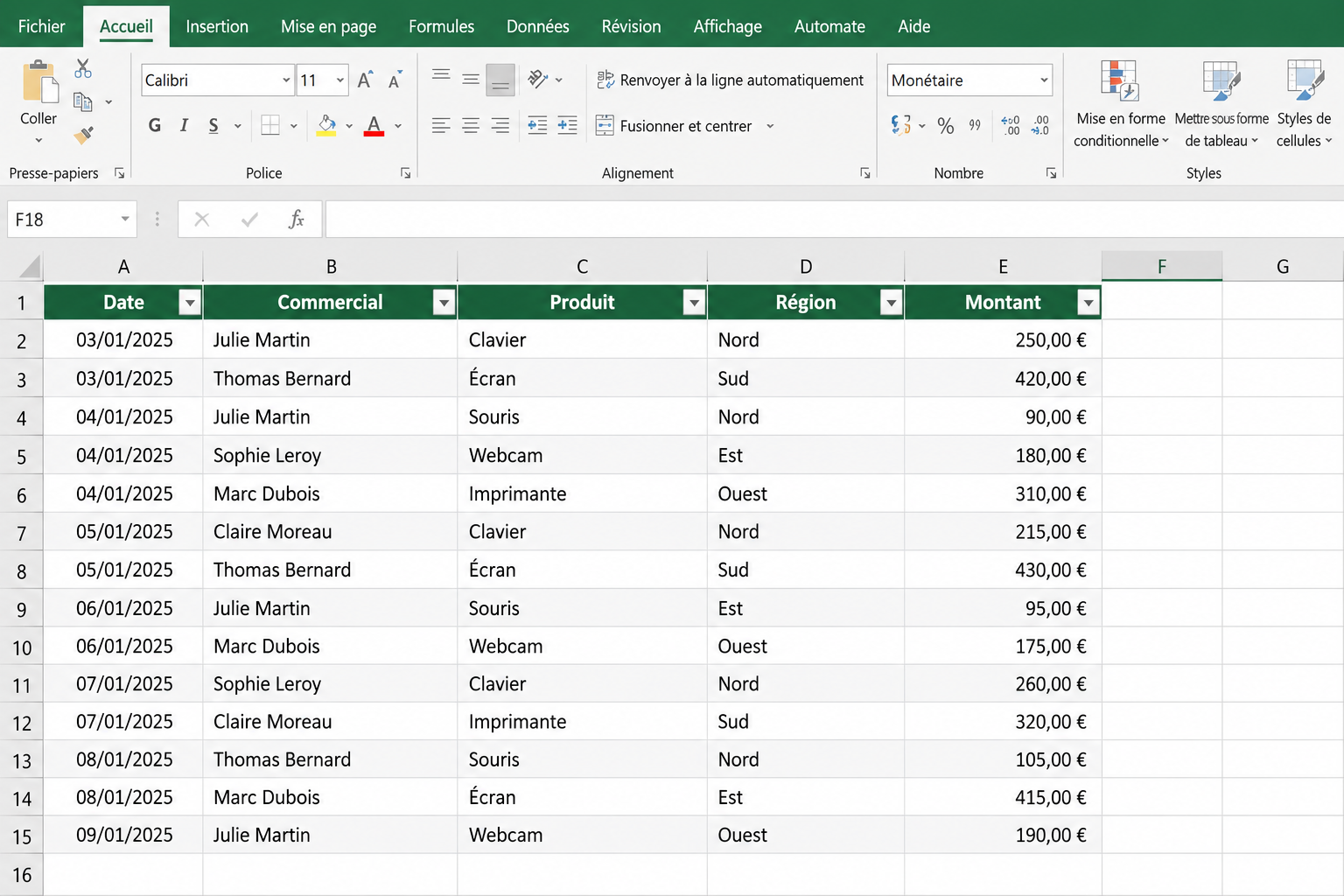The width and height of the screenshot is (1344, 896).
Task: Toggle bottom vertical alignment
Action: 500,80
